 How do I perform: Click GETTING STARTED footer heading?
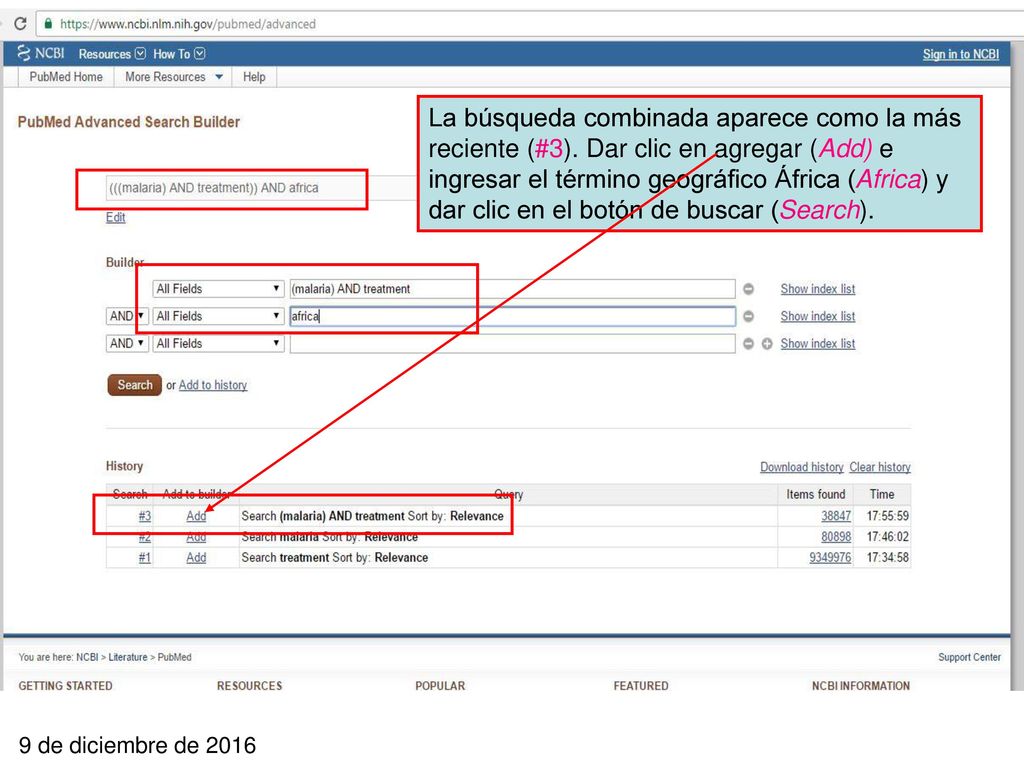[x=65, y=686]
